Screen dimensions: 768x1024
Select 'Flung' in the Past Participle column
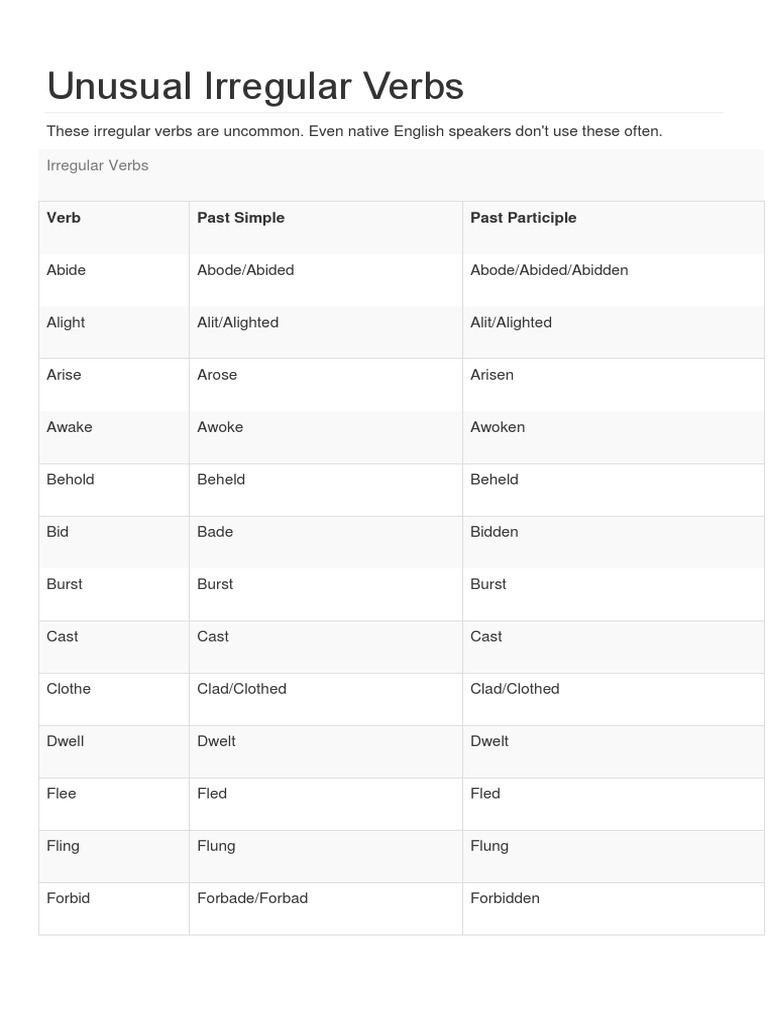pyautogui.click(x=489, y=846)
